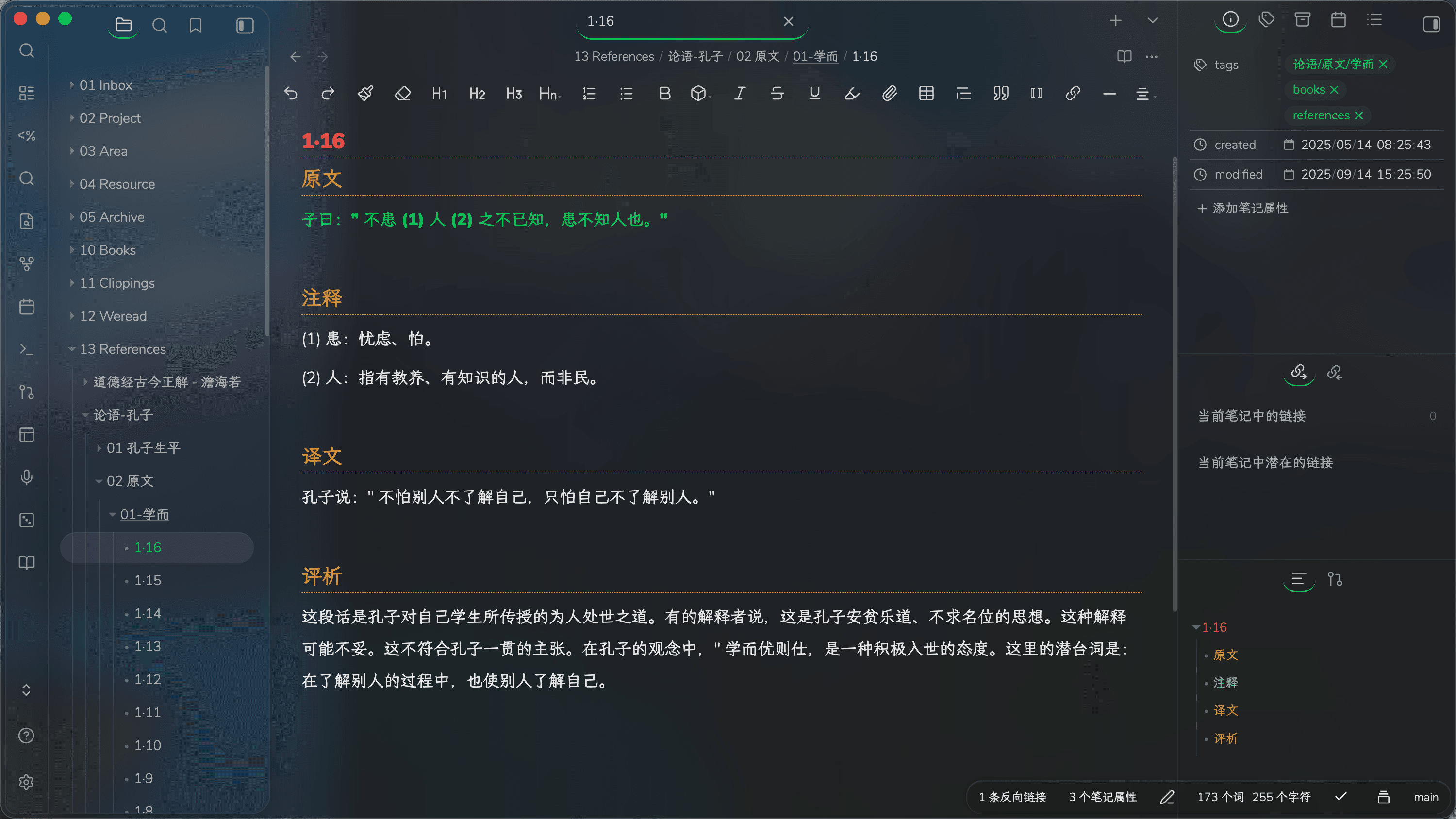Toggle edit mode pencil in status bar
This screenshot has width=1456, height=819.
(1167, 797)
